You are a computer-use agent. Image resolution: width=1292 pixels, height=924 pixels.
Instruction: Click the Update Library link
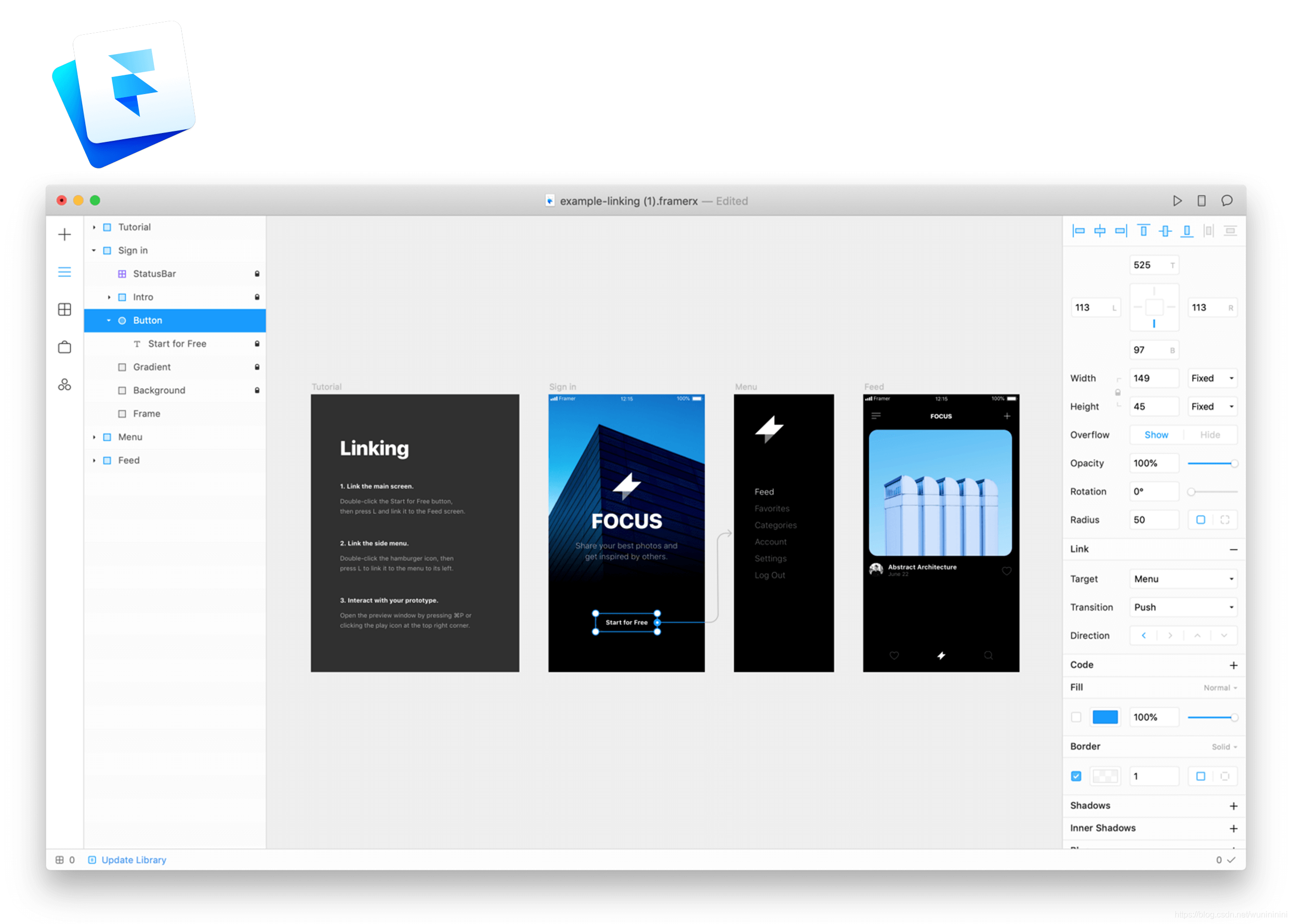pos(134,860)
